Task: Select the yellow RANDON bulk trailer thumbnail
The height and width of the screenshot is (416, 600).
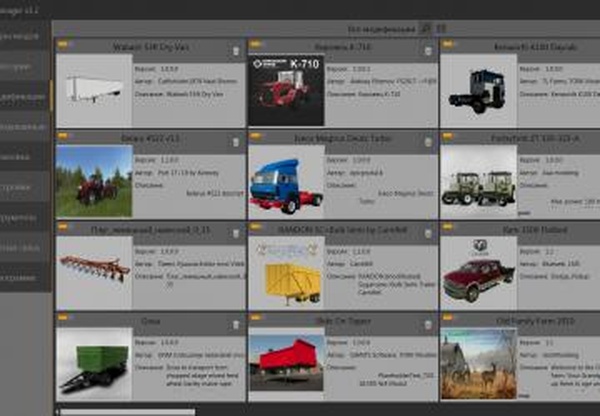Action: click(287, 272)
